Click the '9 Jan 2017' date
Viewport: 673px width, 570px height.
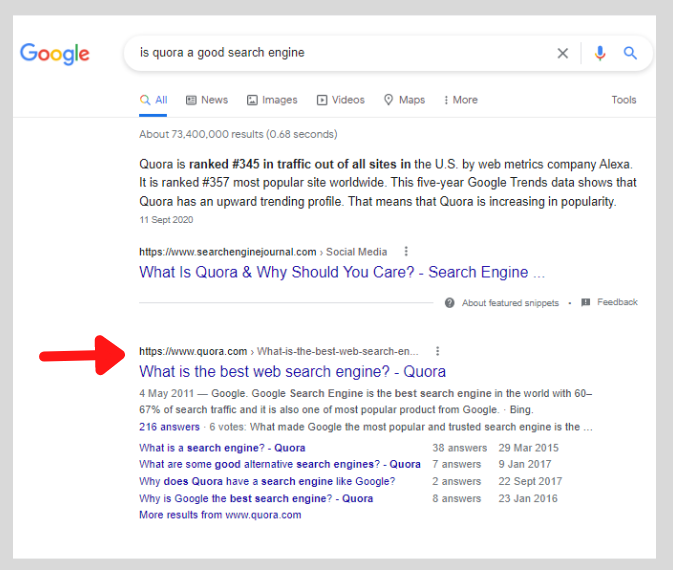pos(524,464)
